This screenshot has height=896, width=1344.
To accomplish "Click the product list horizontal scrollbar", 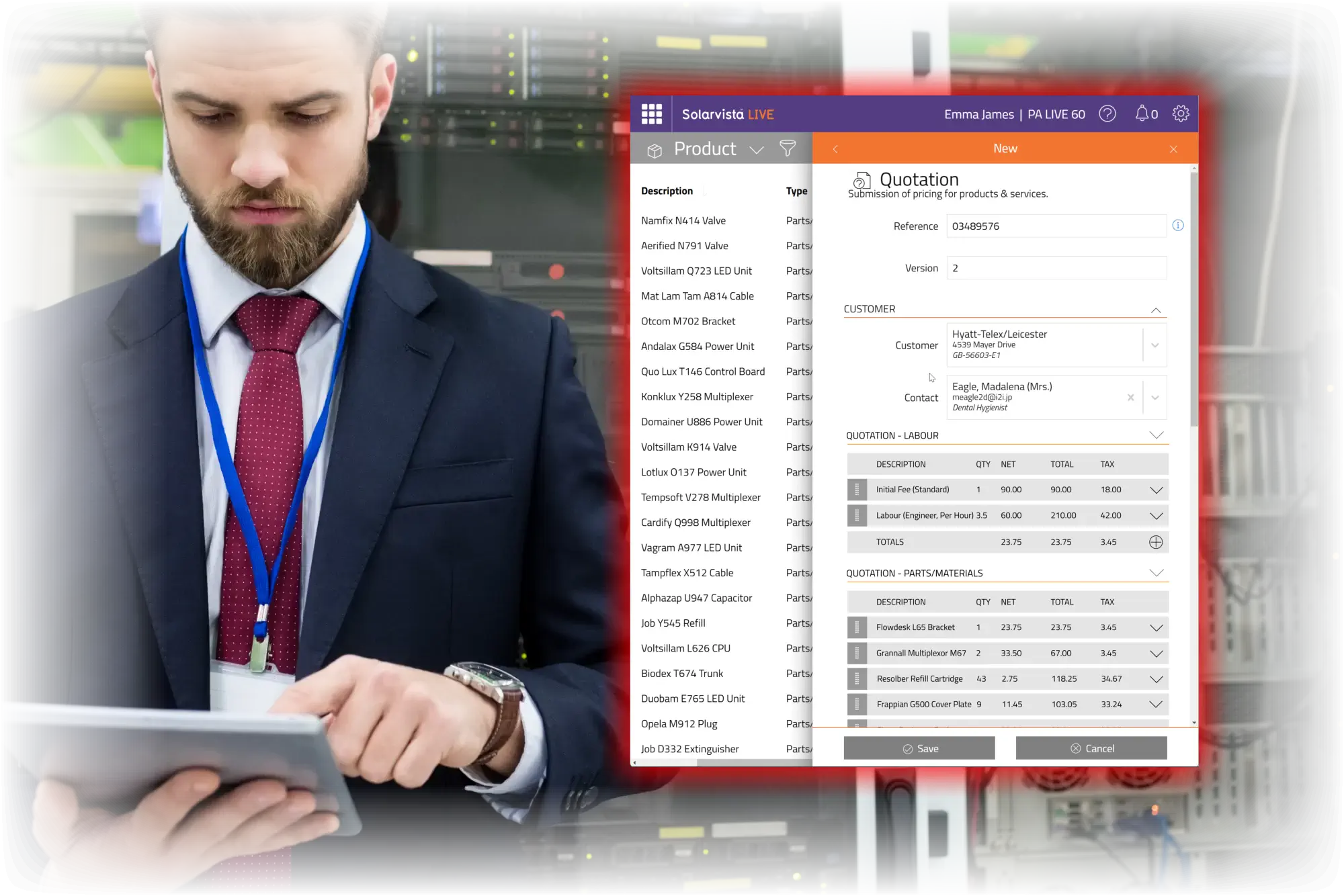I will [x=754, y=763].
